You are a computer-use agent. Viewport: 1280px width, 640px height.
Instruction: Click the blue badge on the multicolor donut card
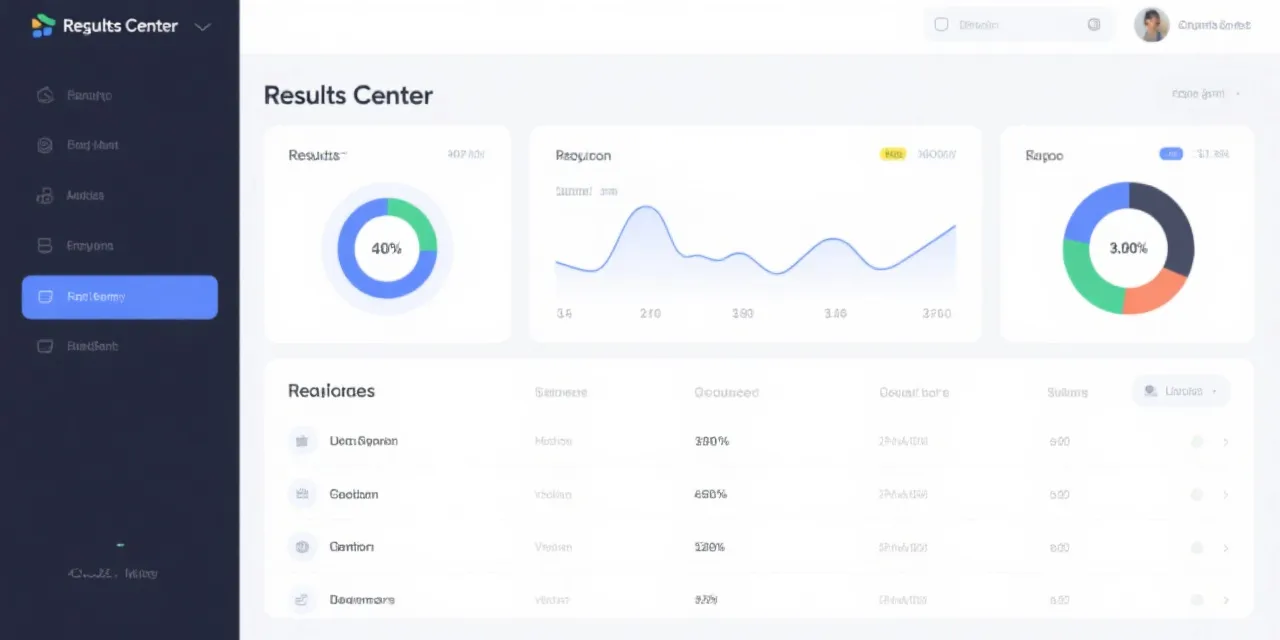pos(1170,154)
